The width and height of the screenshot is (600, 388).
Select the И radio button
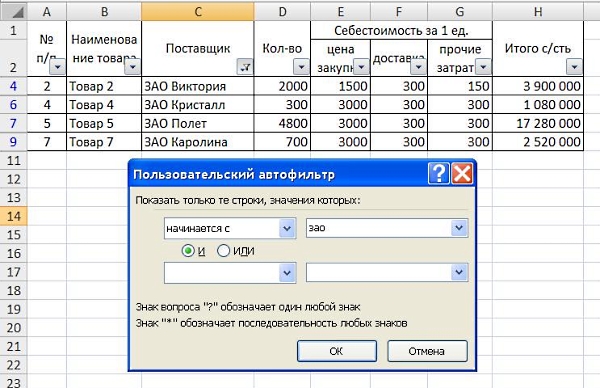click(x=188, y=251)
